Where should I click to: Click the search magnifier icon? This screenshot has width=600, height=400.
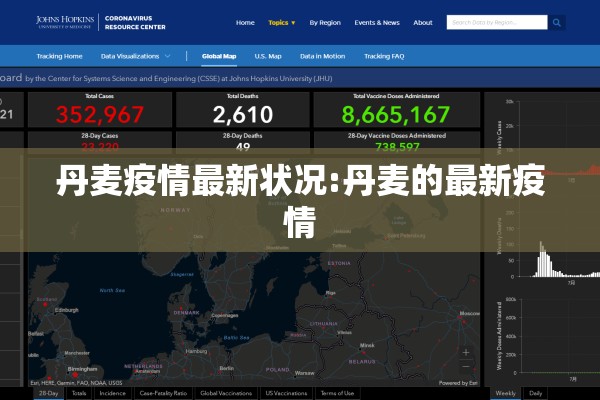(556, 23)
